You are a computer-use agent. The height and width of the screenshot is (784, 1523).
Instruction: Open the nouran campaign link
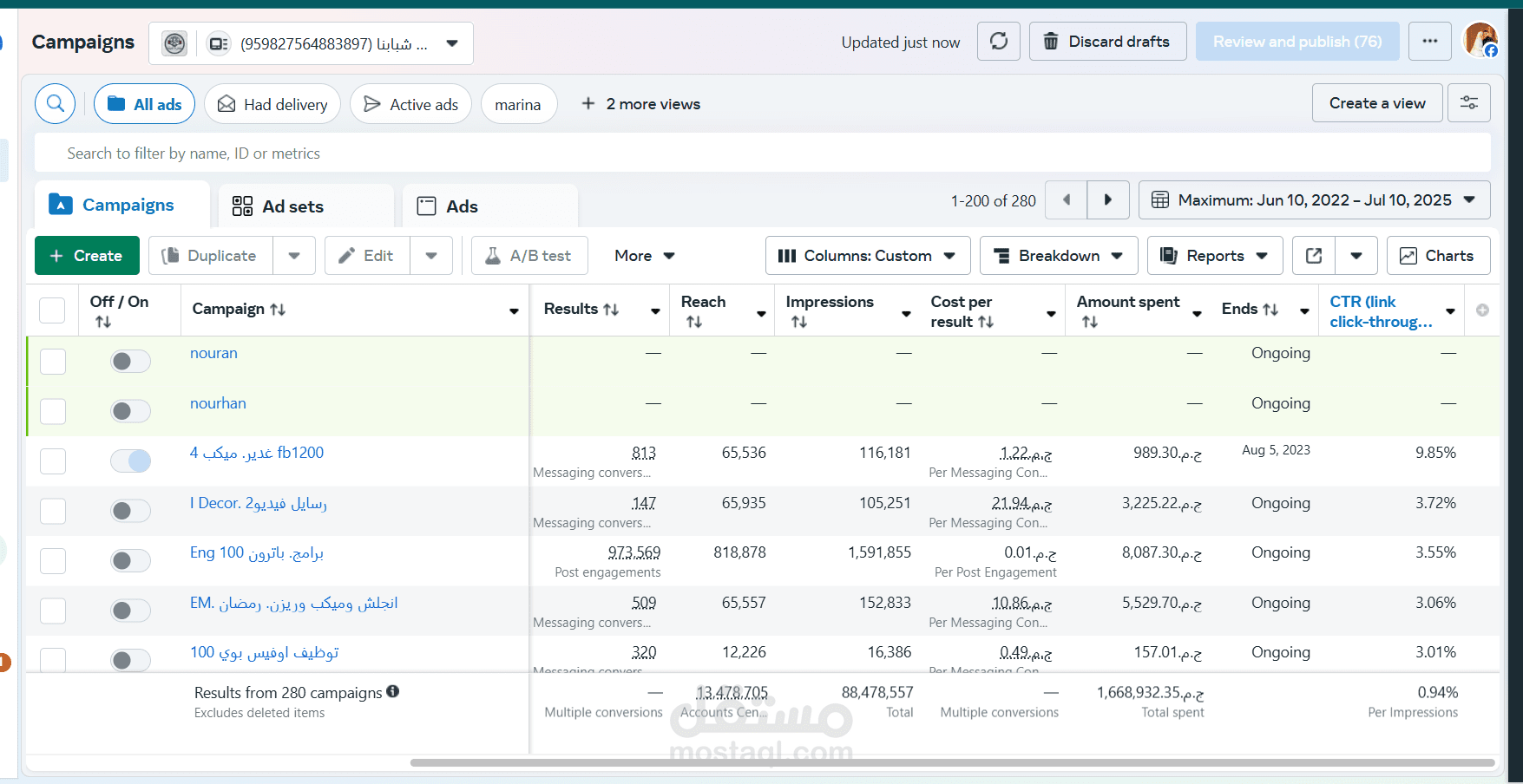pyautogui.click(x=213, y=353)
